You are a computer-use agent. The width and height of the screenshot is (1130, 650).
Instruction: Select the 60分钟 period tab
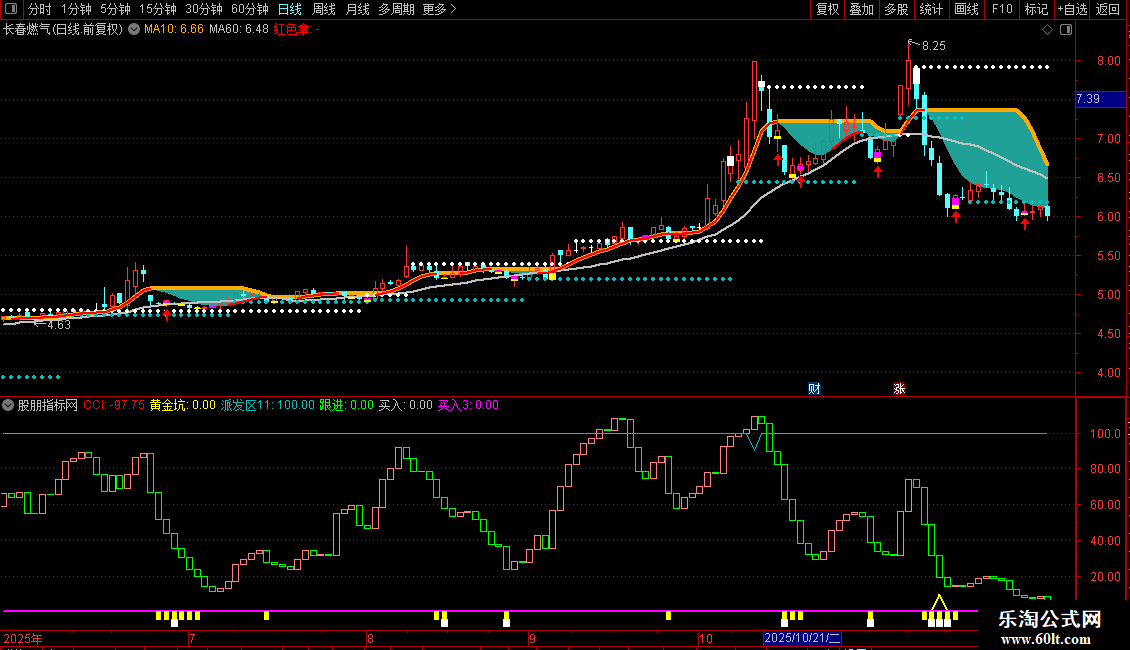250,9
